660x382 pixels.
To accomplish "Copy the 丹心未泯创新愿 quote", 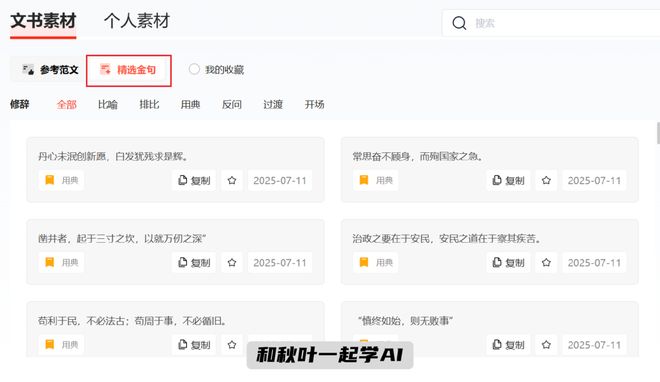I will (x=194, y=180).
